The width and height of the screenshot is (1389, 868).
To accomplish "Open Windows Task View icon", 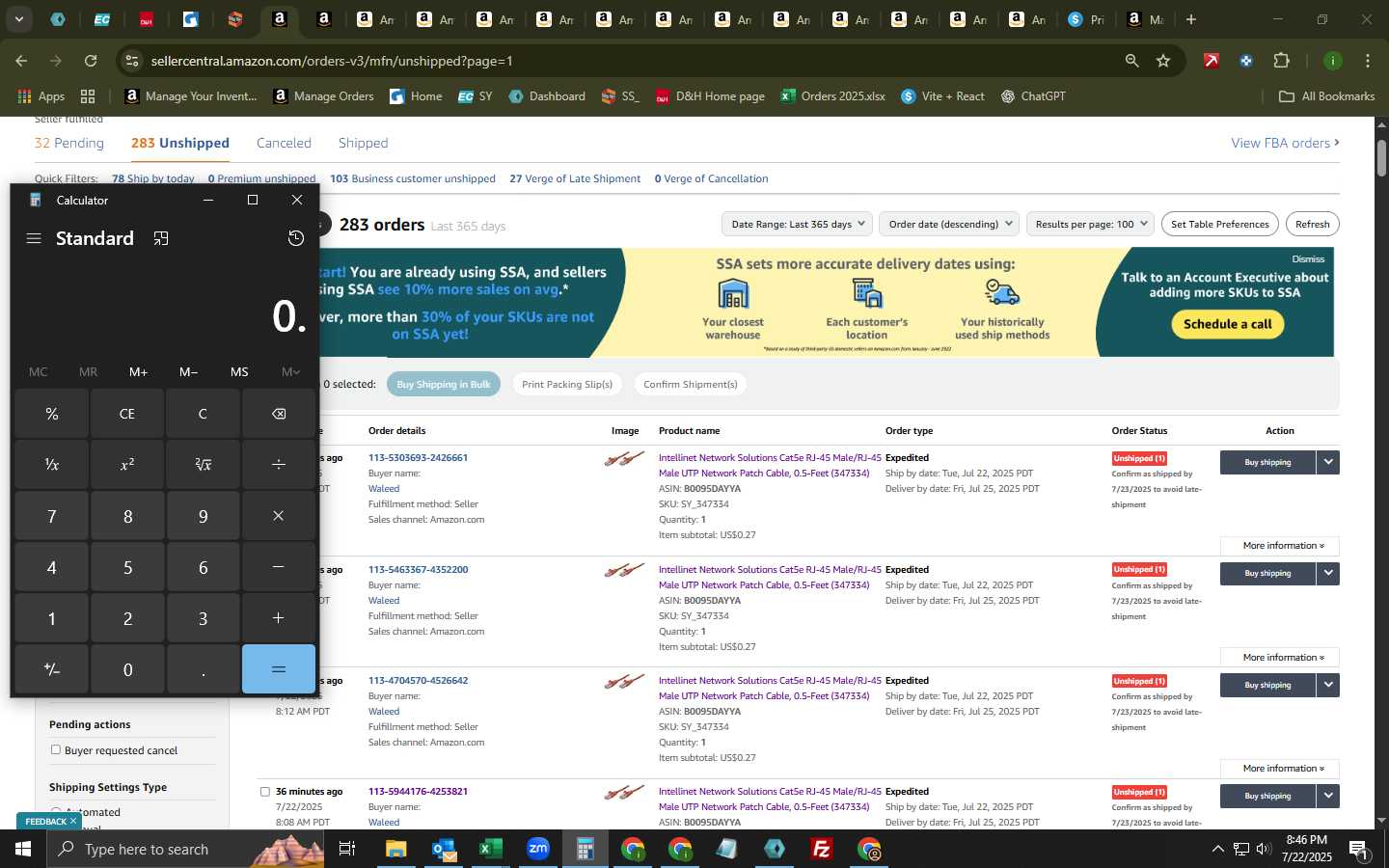I will (x=347, y=849).
